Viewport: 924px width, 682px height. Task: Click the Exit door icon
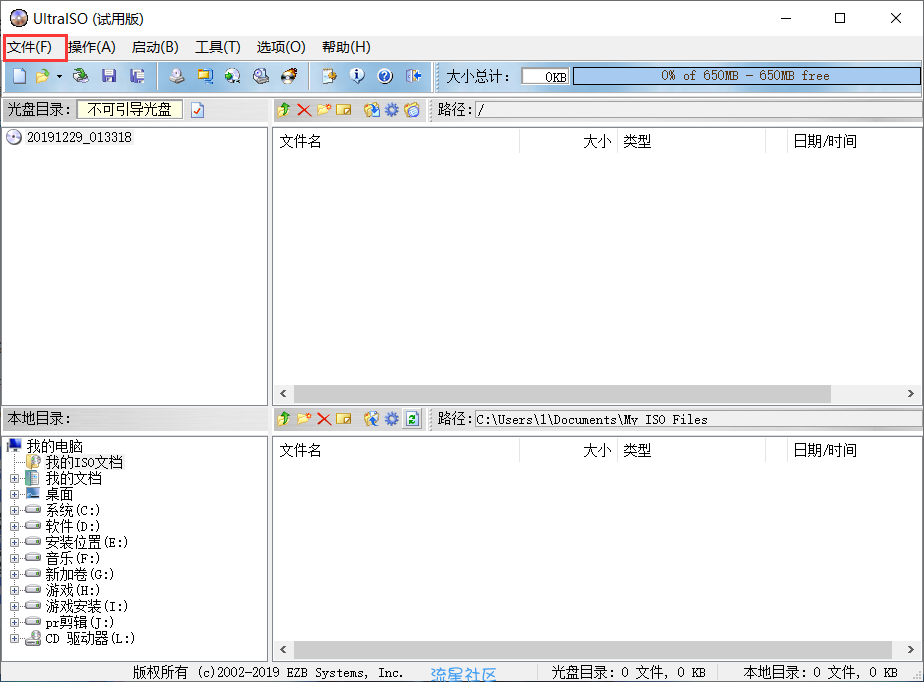(x=414, y=76)
